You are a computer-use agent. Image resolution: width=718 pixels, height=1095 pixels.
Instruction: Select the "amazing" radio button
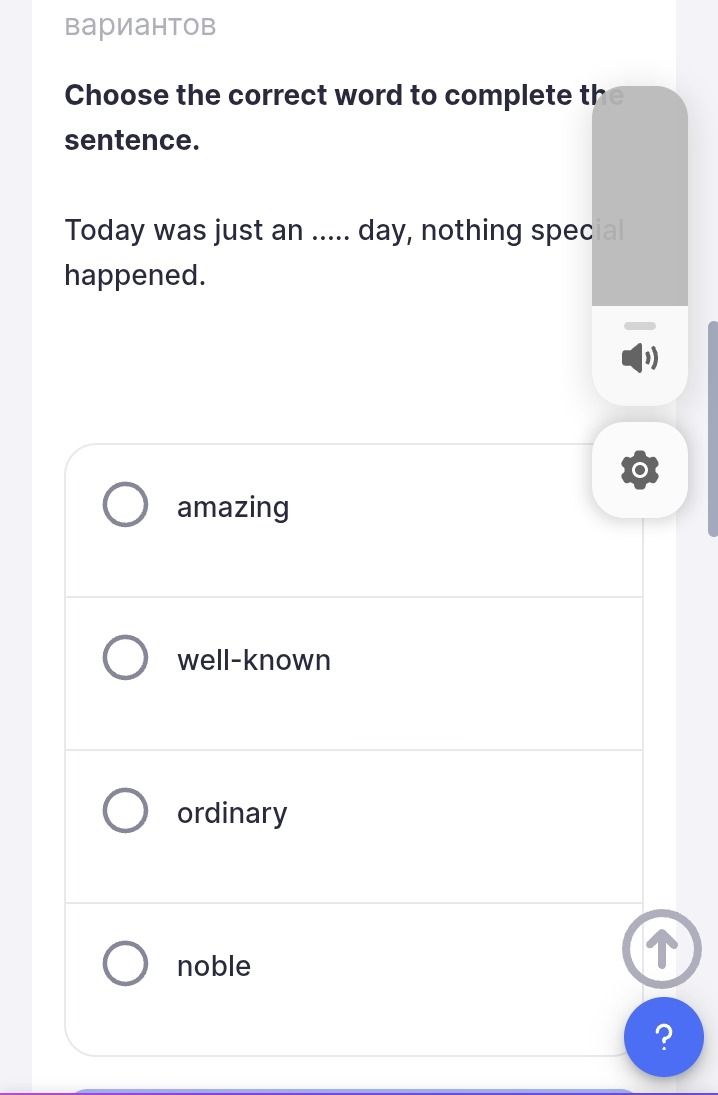125,504
